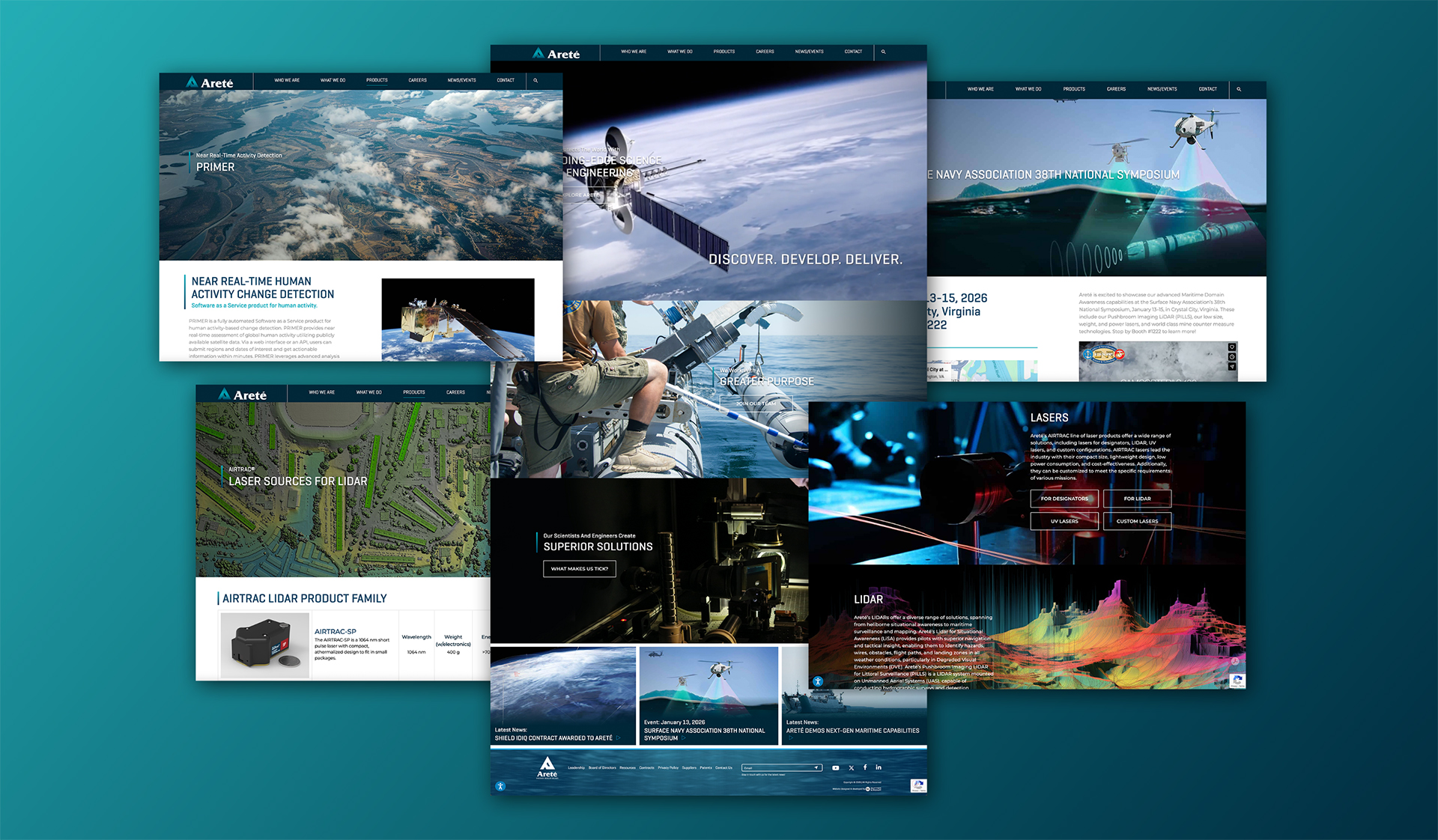
Task: Click the JOIN OUR TEAM button
Action: [x=755, y=404]
